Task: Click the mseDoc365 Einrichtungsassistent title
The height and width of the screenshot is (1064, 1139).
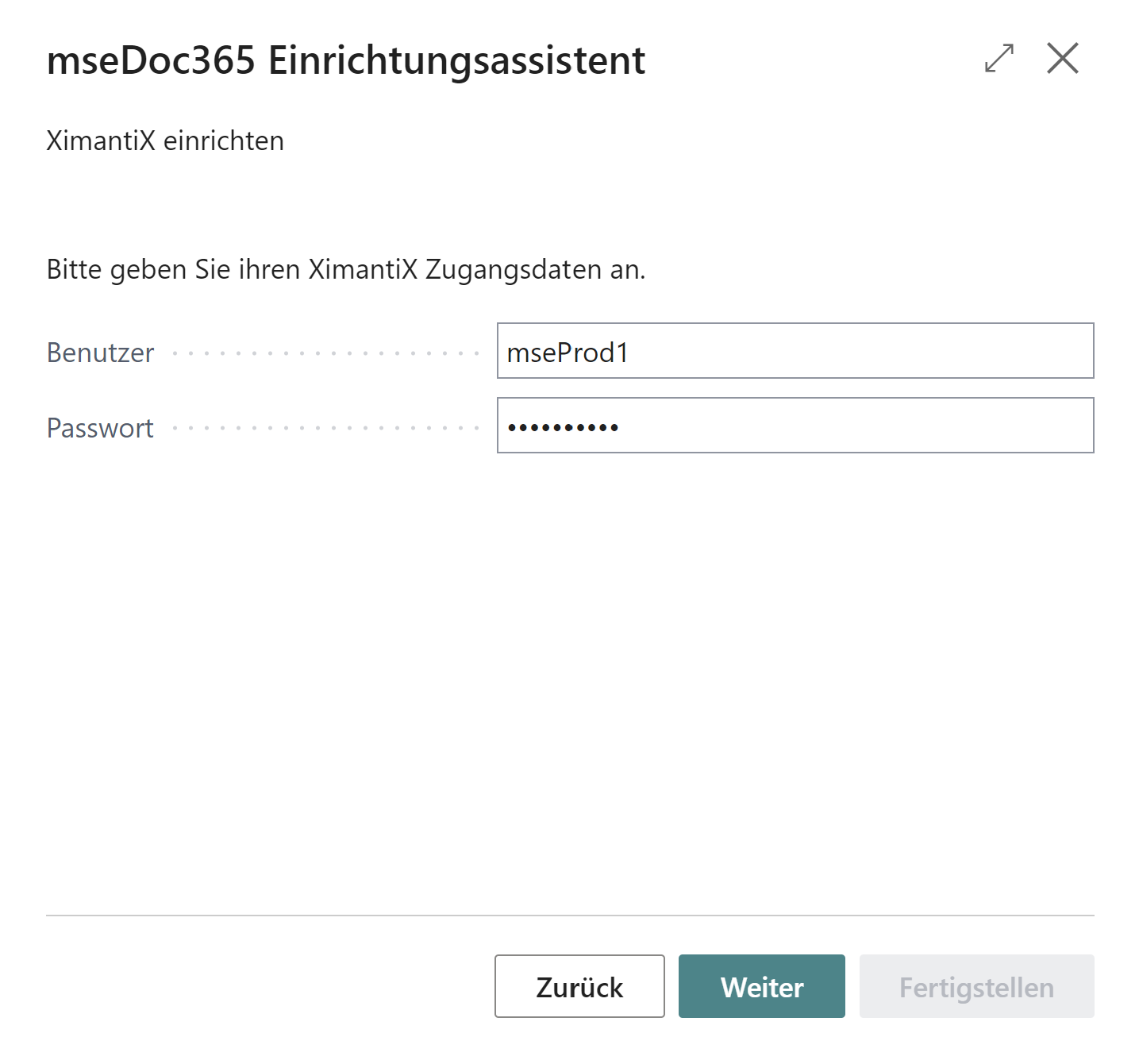Action: click(x=345, y=60)
